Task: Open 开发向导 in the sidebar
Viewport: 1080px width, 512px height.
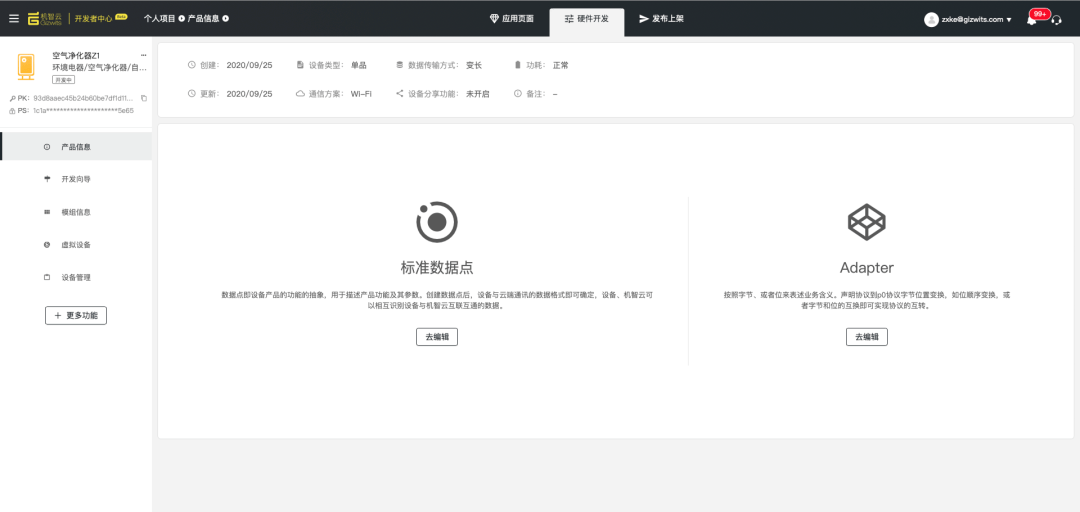Action: click(76, 179)
